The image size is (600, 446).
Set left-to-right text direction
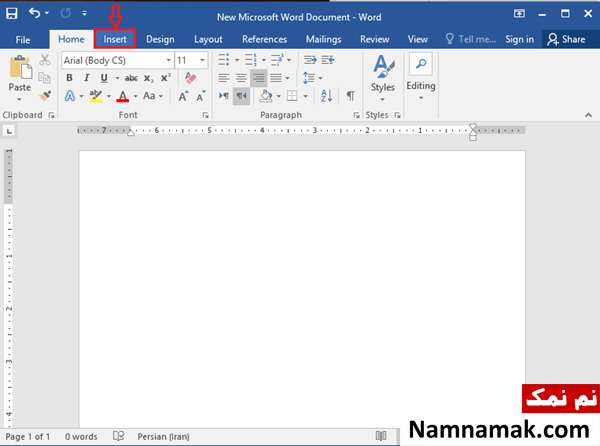click(x=224, y=96)
